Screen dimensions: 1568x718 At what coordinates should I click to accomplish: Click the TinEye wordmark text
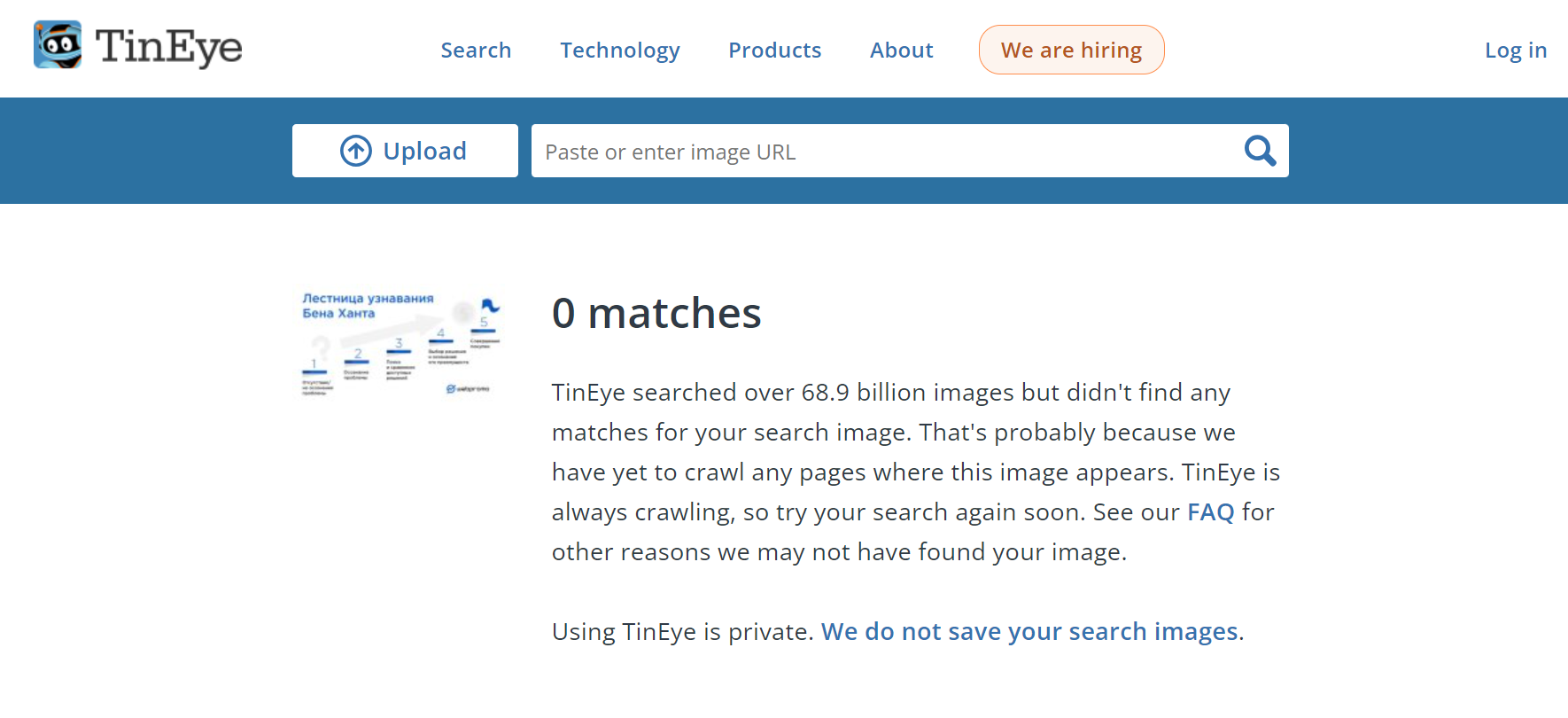point(168,47)
